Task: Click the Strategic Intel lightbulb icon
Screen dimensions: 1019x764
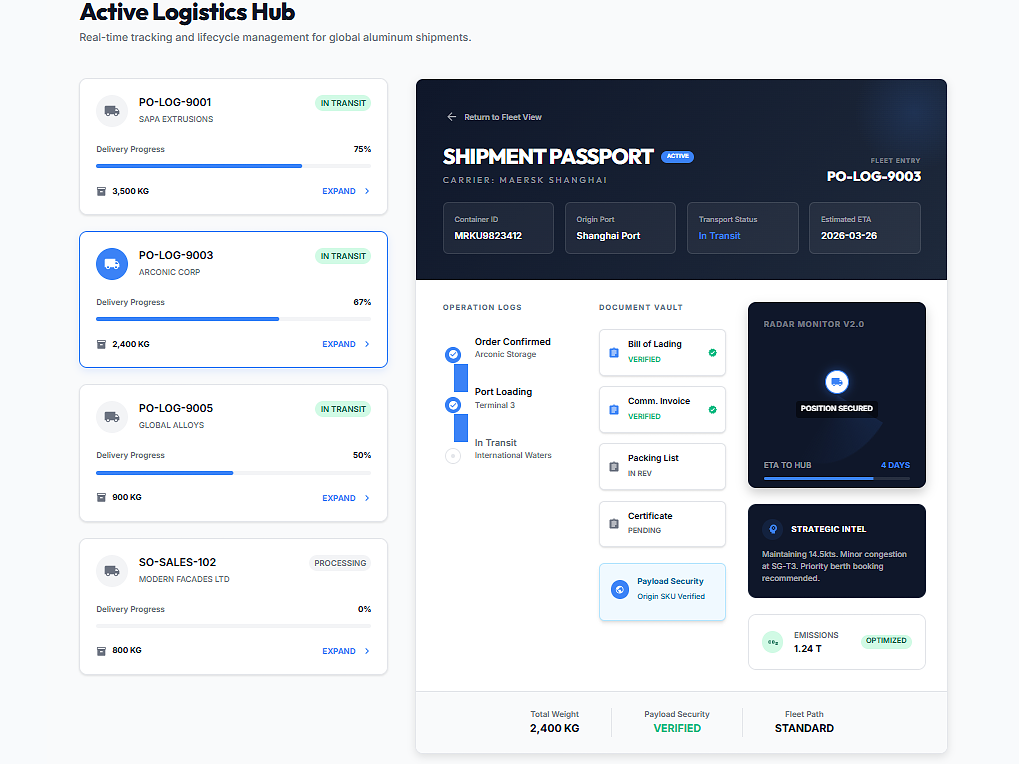Action: [772, 529]
